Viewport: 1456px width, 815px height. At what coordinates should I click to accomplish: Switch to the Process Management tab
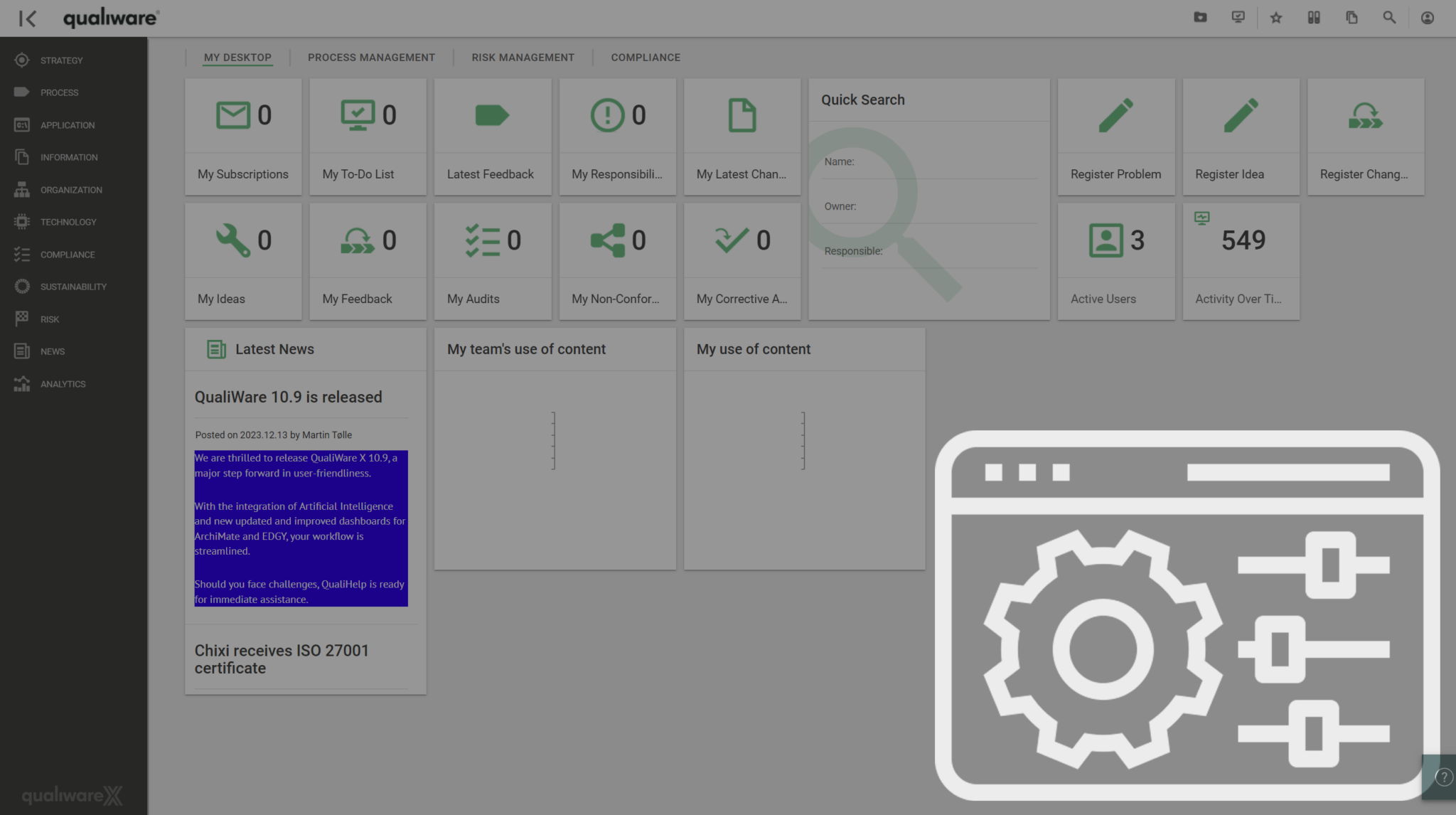(x=371, y=58)
